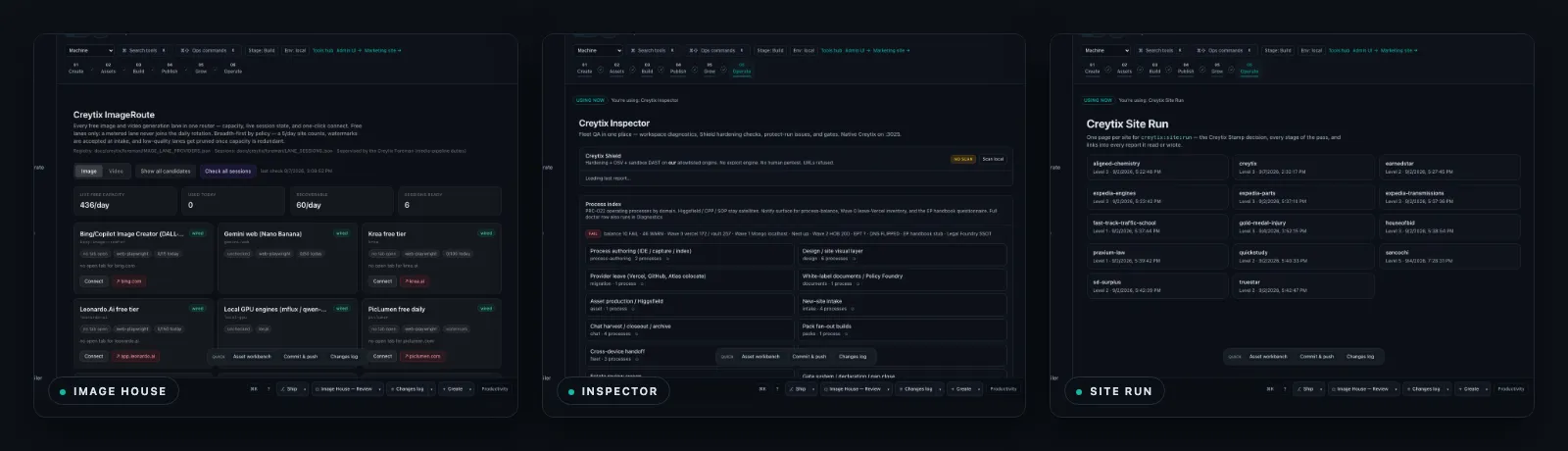
Task: Go to step 04 Publish in Inspector panel
Action: [x=678, y=69]
